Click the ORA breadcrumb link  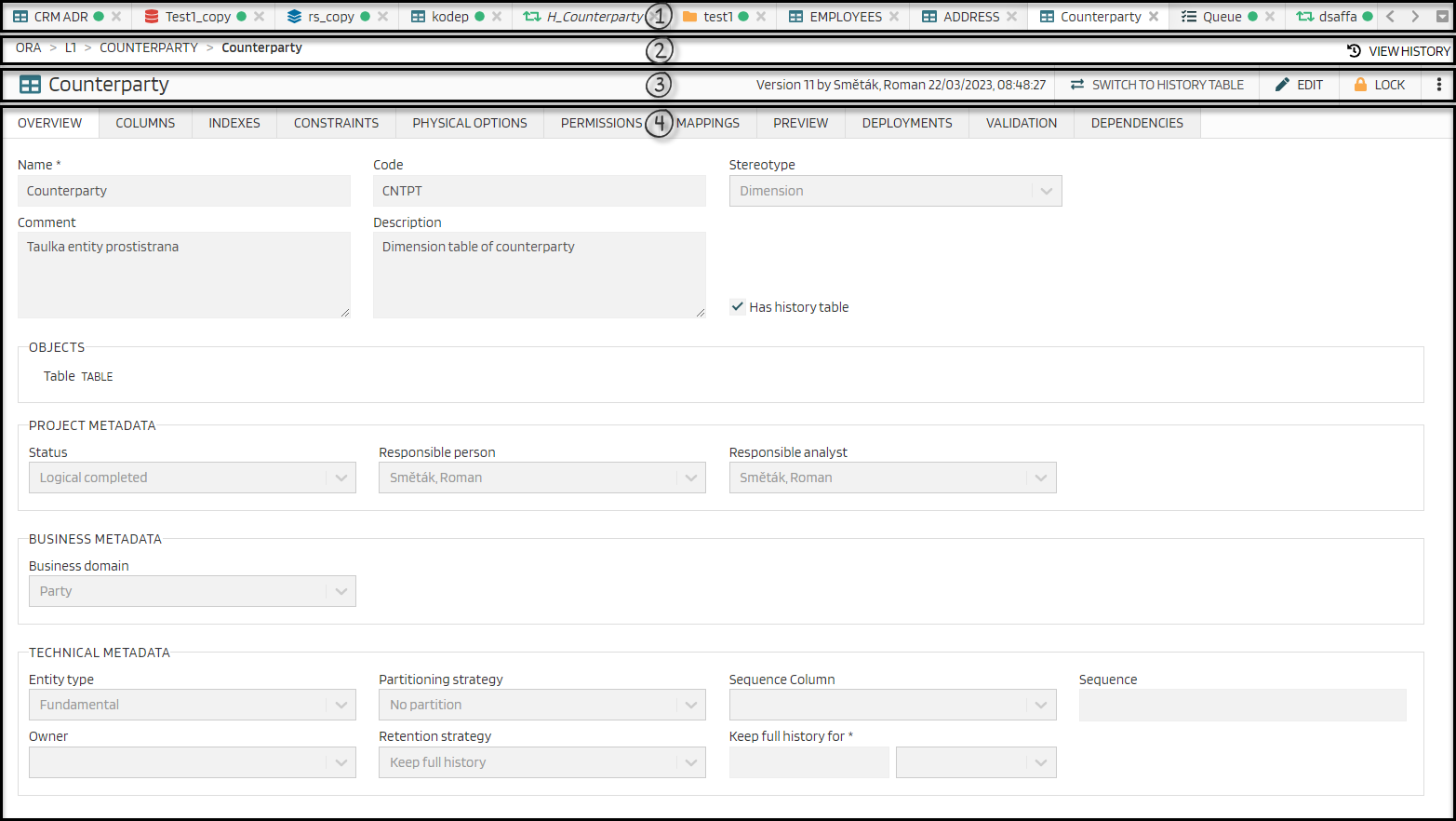tap(28, 47)
